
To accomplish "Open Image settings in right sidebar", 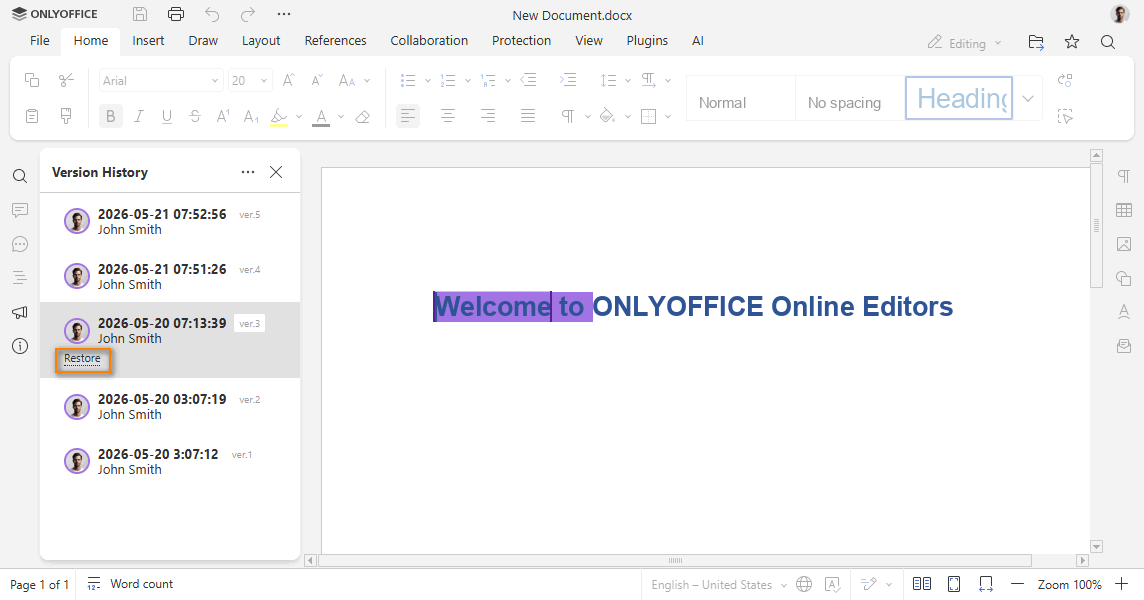I will 1124,245.
